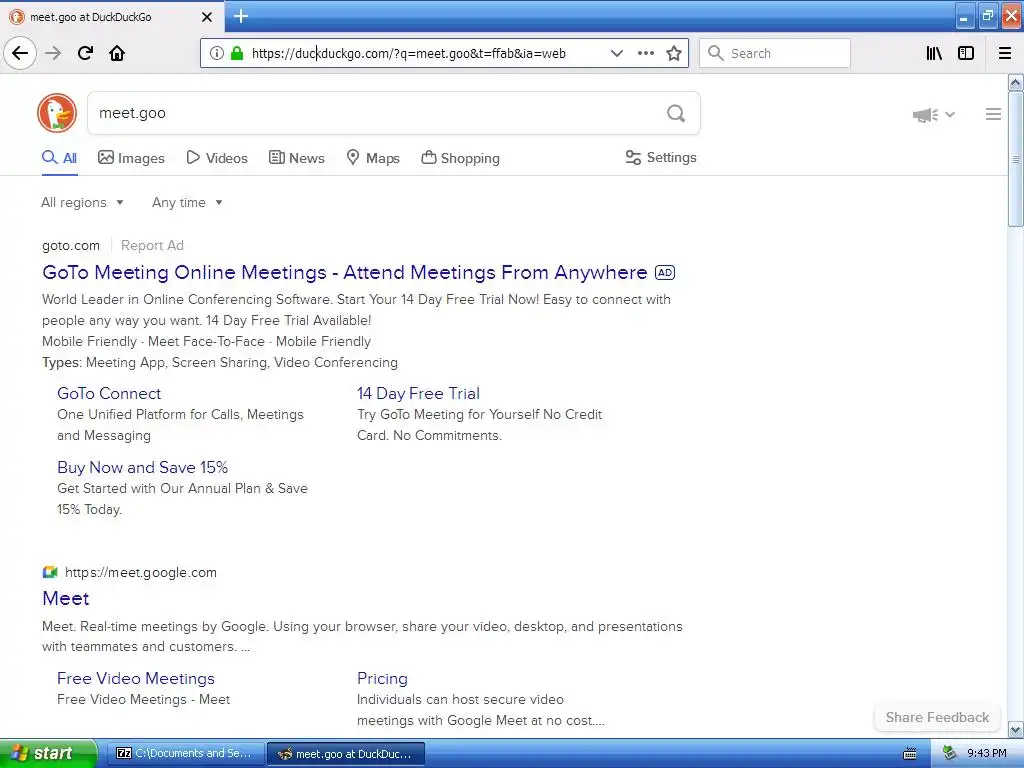Image resolution: width=1024 pixels, height=768 pixels.
Task: Reload the current page
Action: (x=85, y=53)
